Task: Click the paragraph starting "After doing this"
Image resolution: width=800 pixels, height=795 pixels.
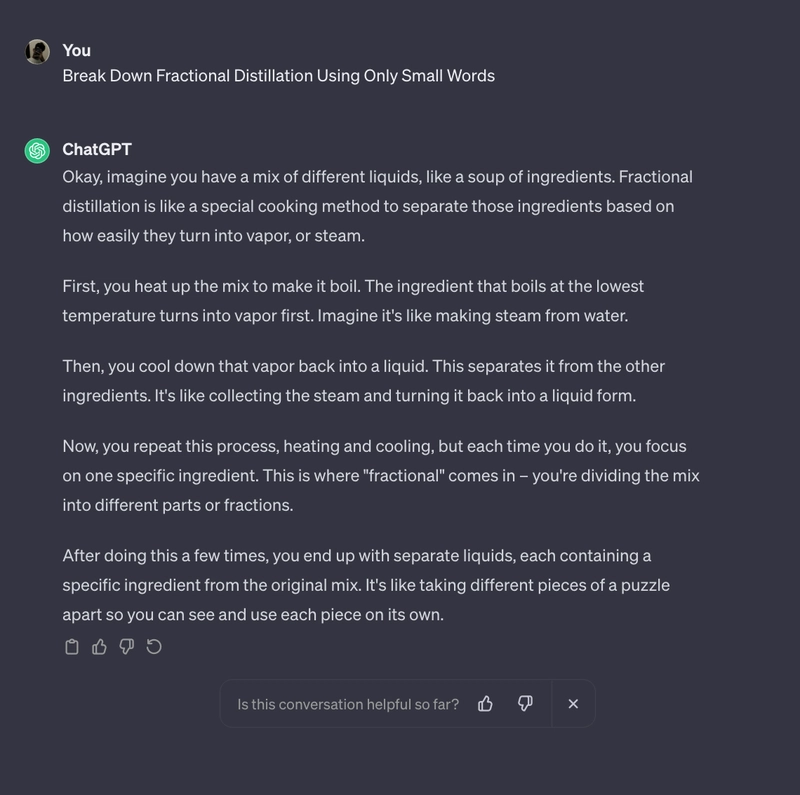Action: pos(366,585)
